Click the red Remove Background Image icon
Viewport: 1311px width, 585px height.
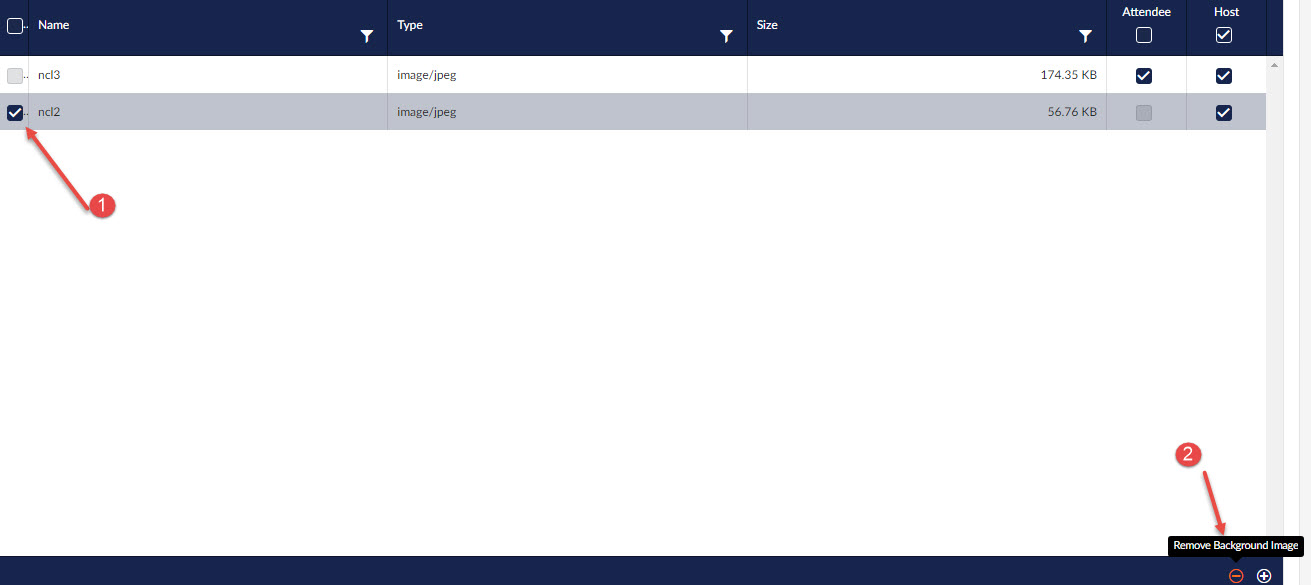[1236, 576]
